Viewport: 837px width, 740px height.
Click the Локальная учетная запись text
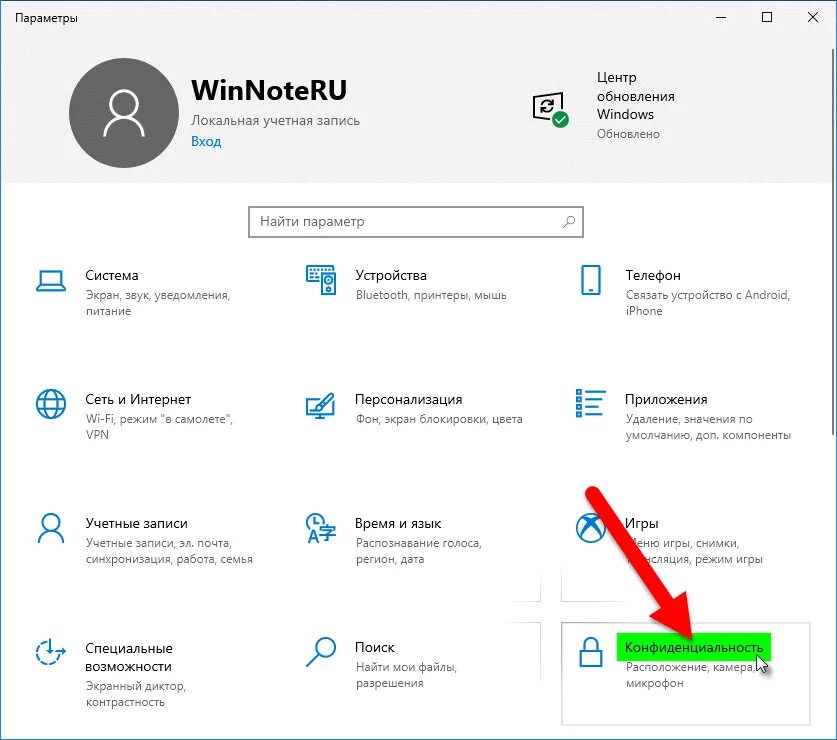pyautogui.click(x=275, y=121)
